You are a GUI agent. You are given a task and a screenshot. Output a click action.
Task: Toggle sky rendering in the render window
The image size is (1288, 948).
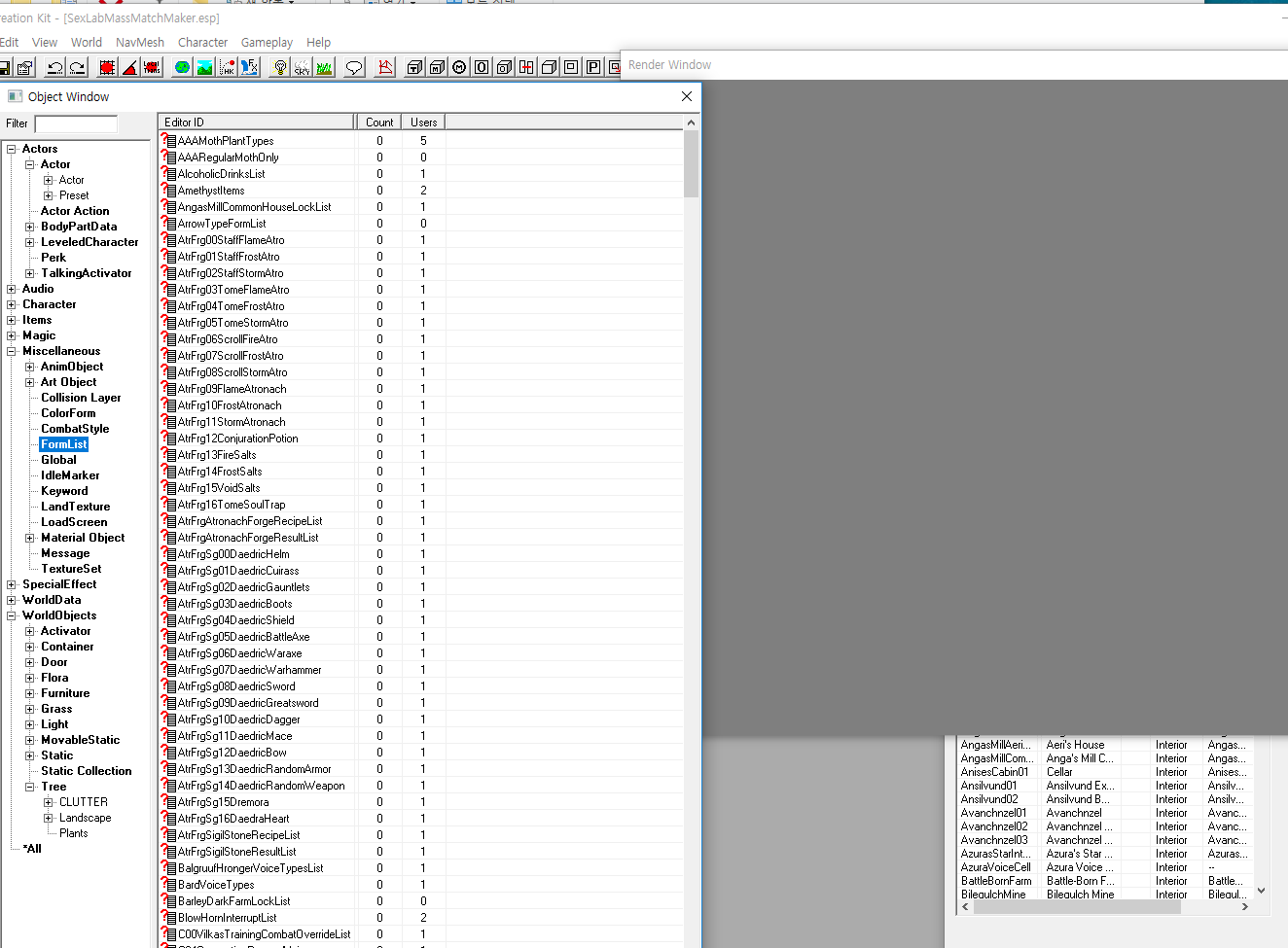tap(304, 67)
